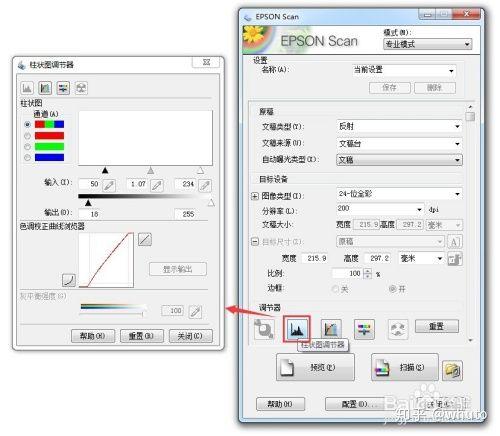Screen dimensions: 500x436
Task: Open the target size unit dropdown
Action: pos(421,259)
